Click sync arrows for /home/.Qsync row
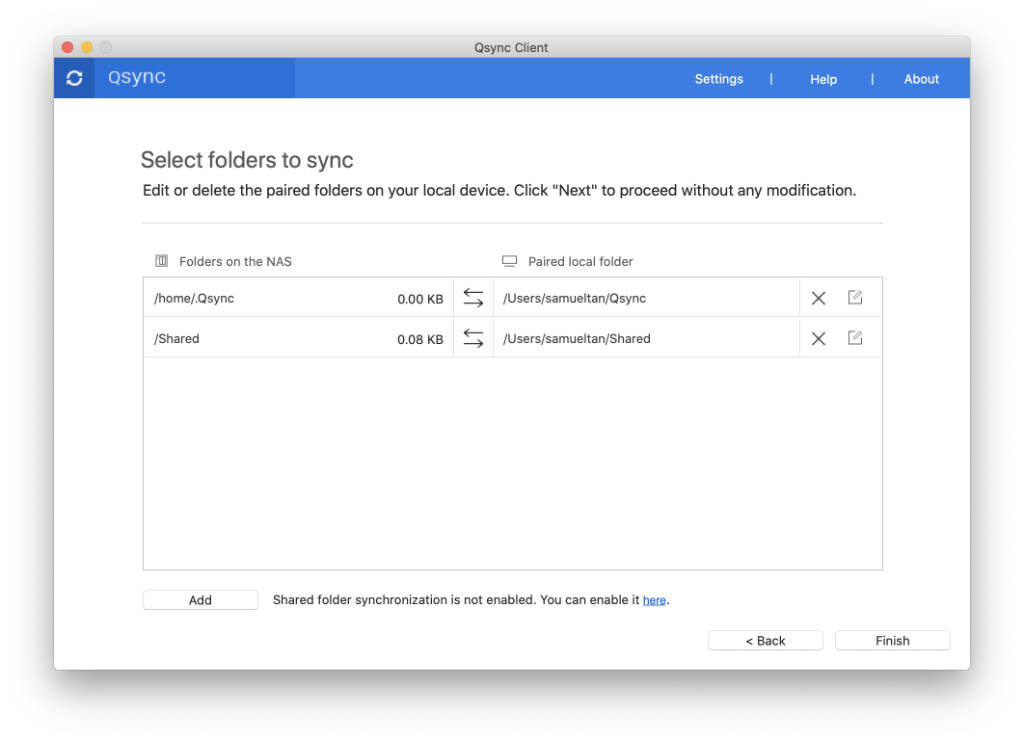The width and height of the screenshot is (1024, 741). pyautogui.click(x=473, y=298)
